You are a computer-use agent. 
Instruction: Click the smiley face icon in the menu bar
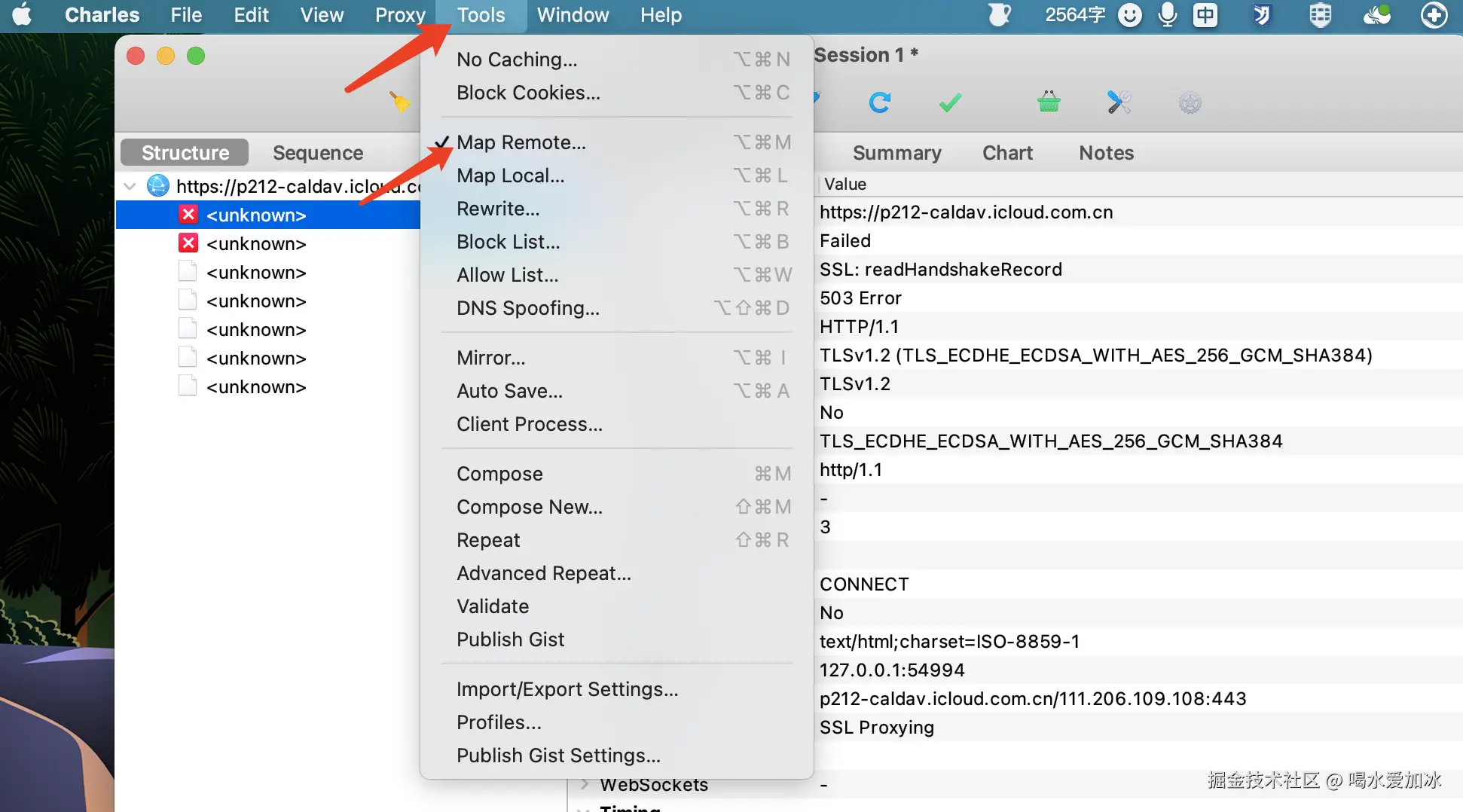tap(1129, 14)
